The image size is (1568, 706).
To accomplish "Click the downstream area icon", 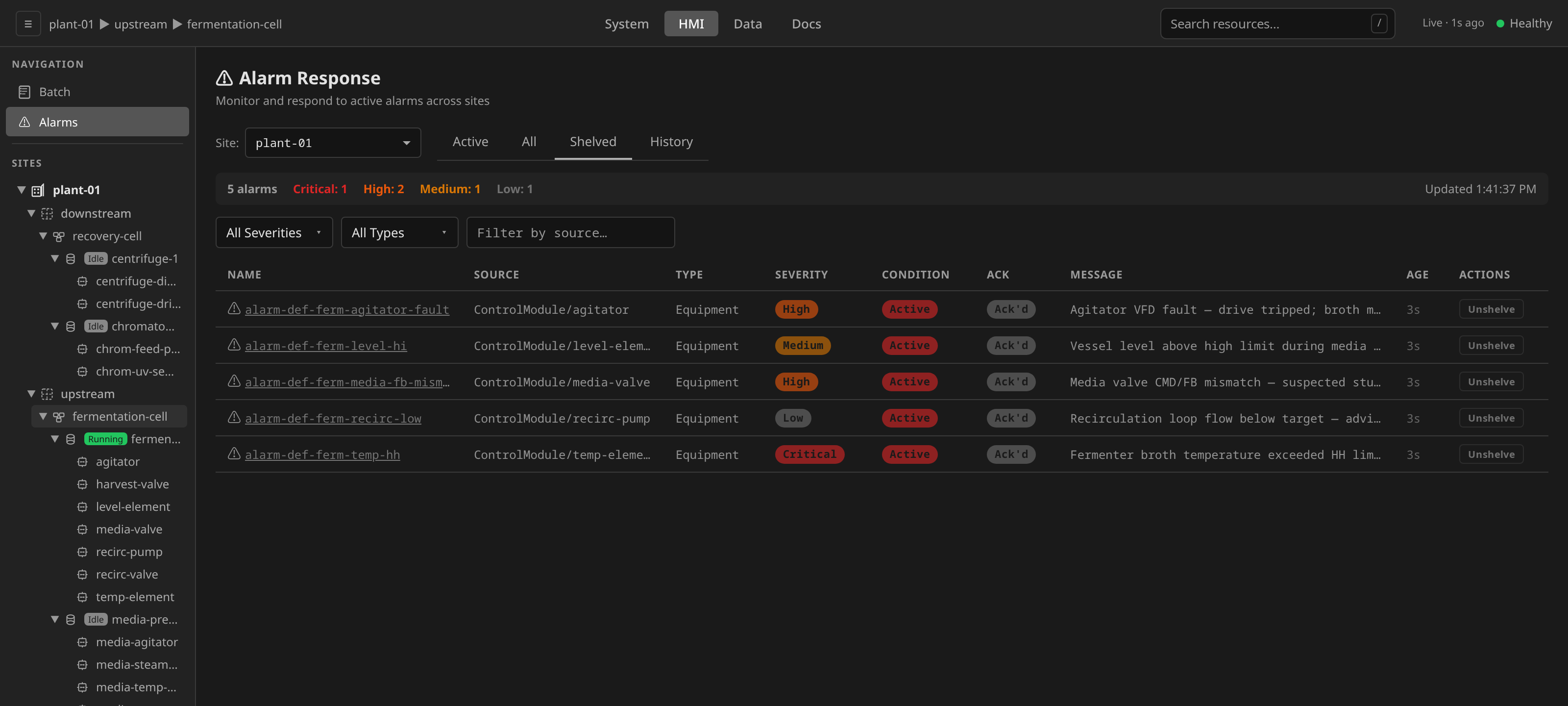I will click(x=47, y=213).
